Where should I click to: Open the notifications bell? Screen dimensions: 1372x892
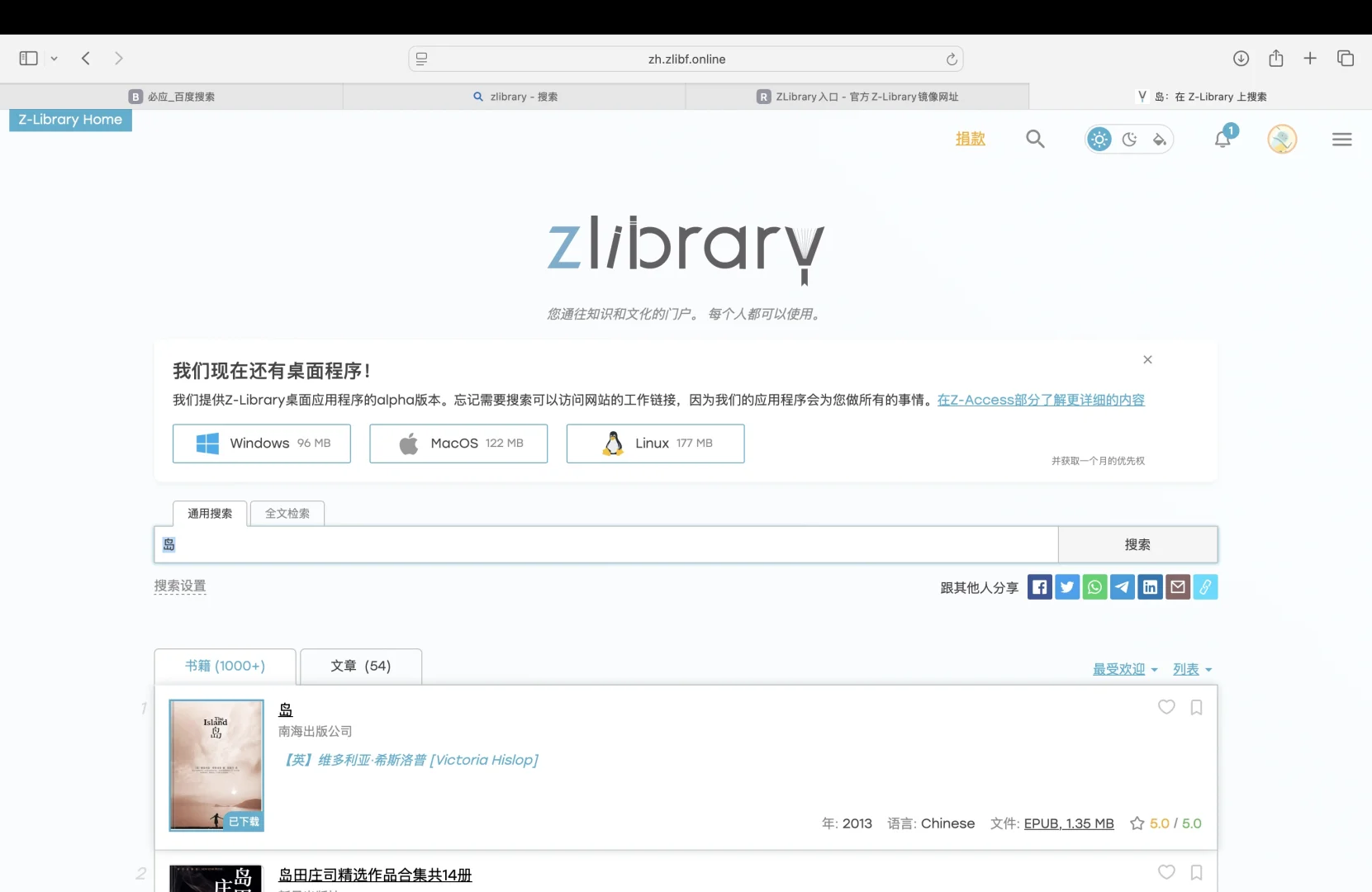point(1223,139)
